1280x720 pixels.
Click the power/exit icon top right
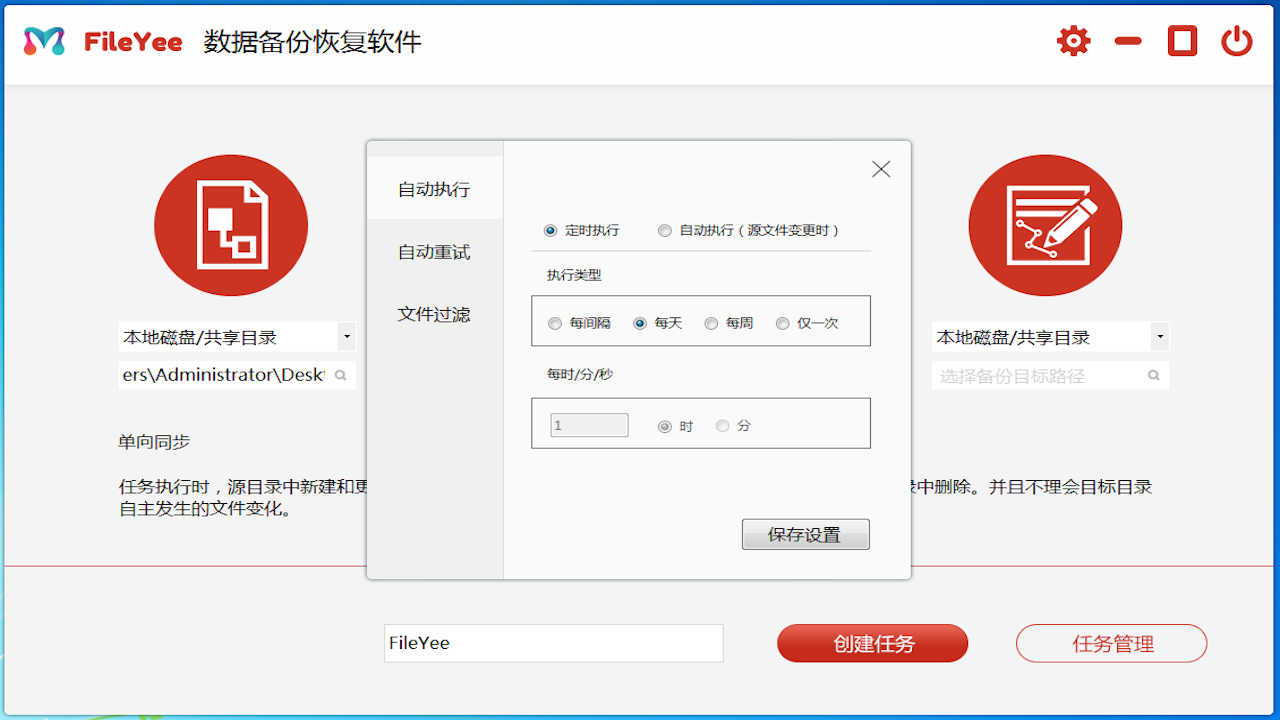[x=1236, y=40]
